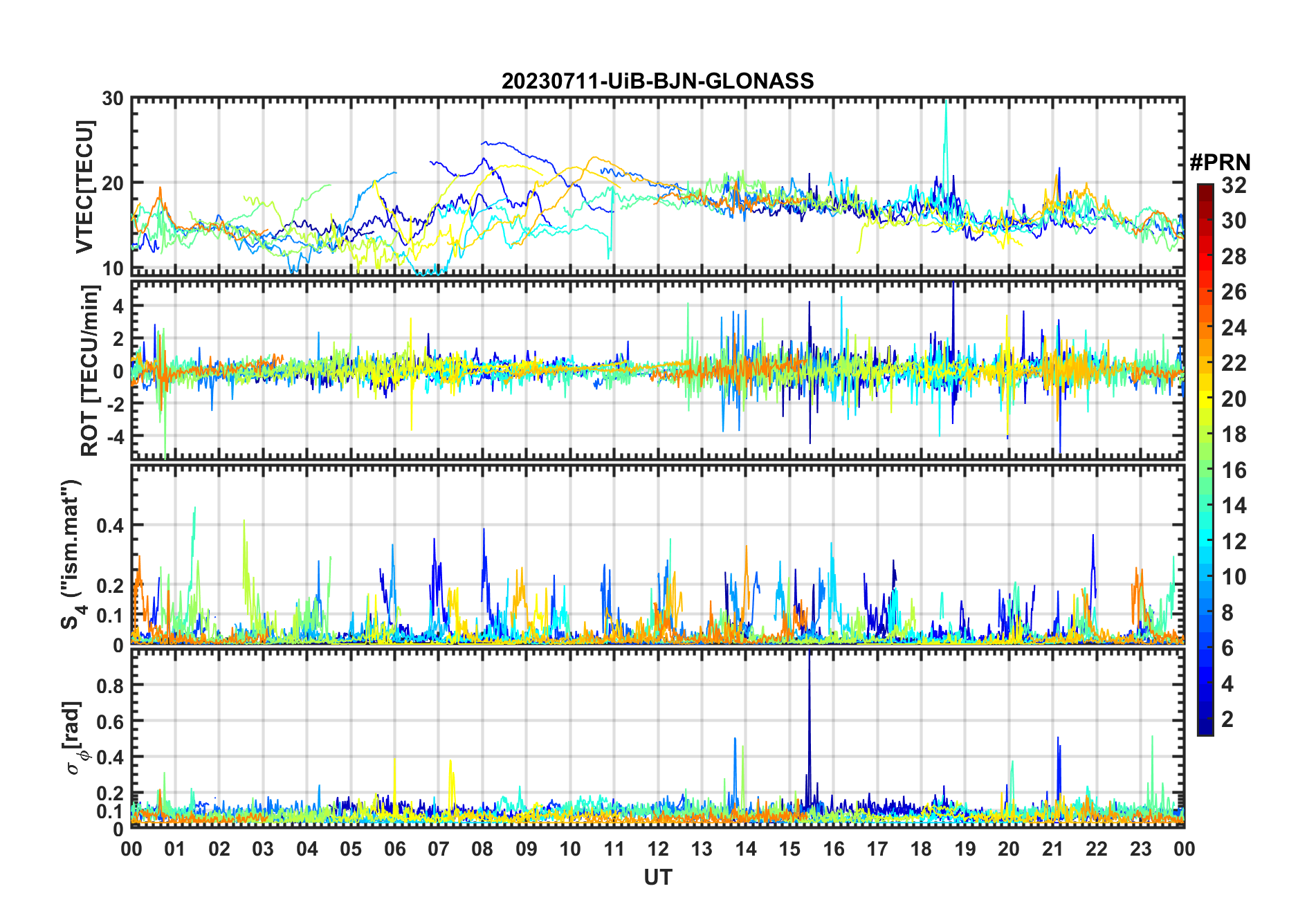The height and width of the screenshot is (920, 1316).
Task: Click the sigma phi tick label 0.8
Action: (x=110, y=686)
